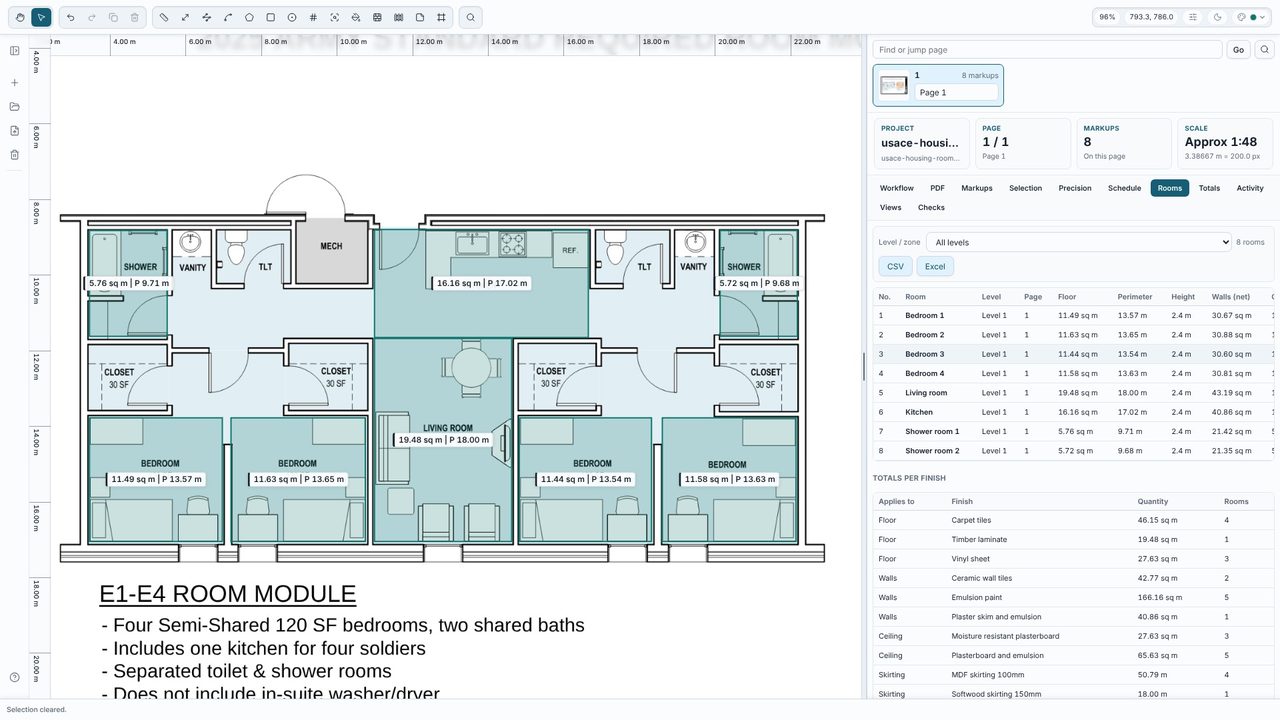This screenshot has height=720, width=1280.
Task: Click the undo arrow icon
Action: tap(70, 17)
